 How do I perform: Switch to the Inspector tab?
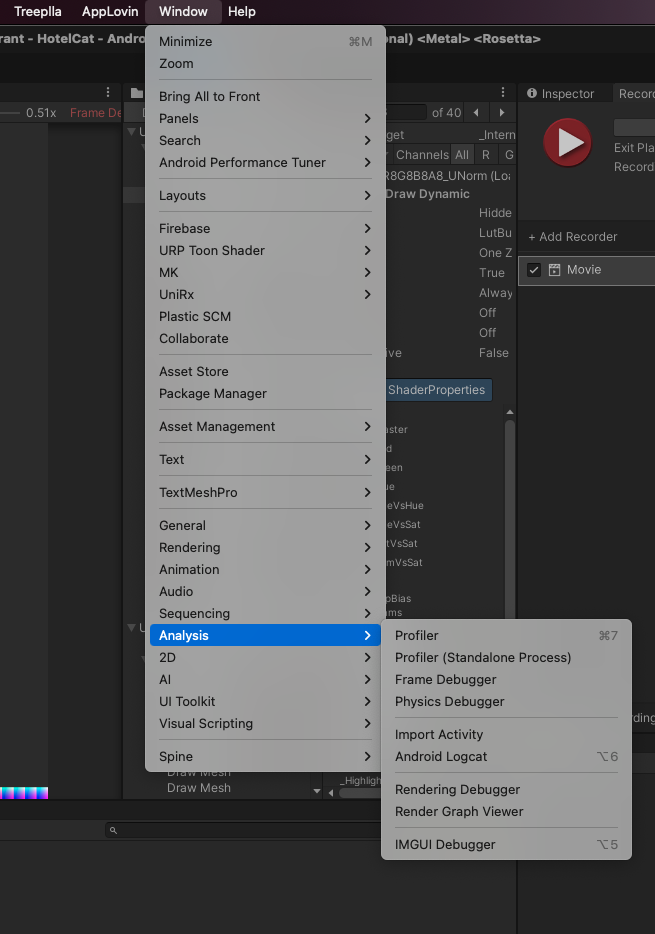(562, 94)
